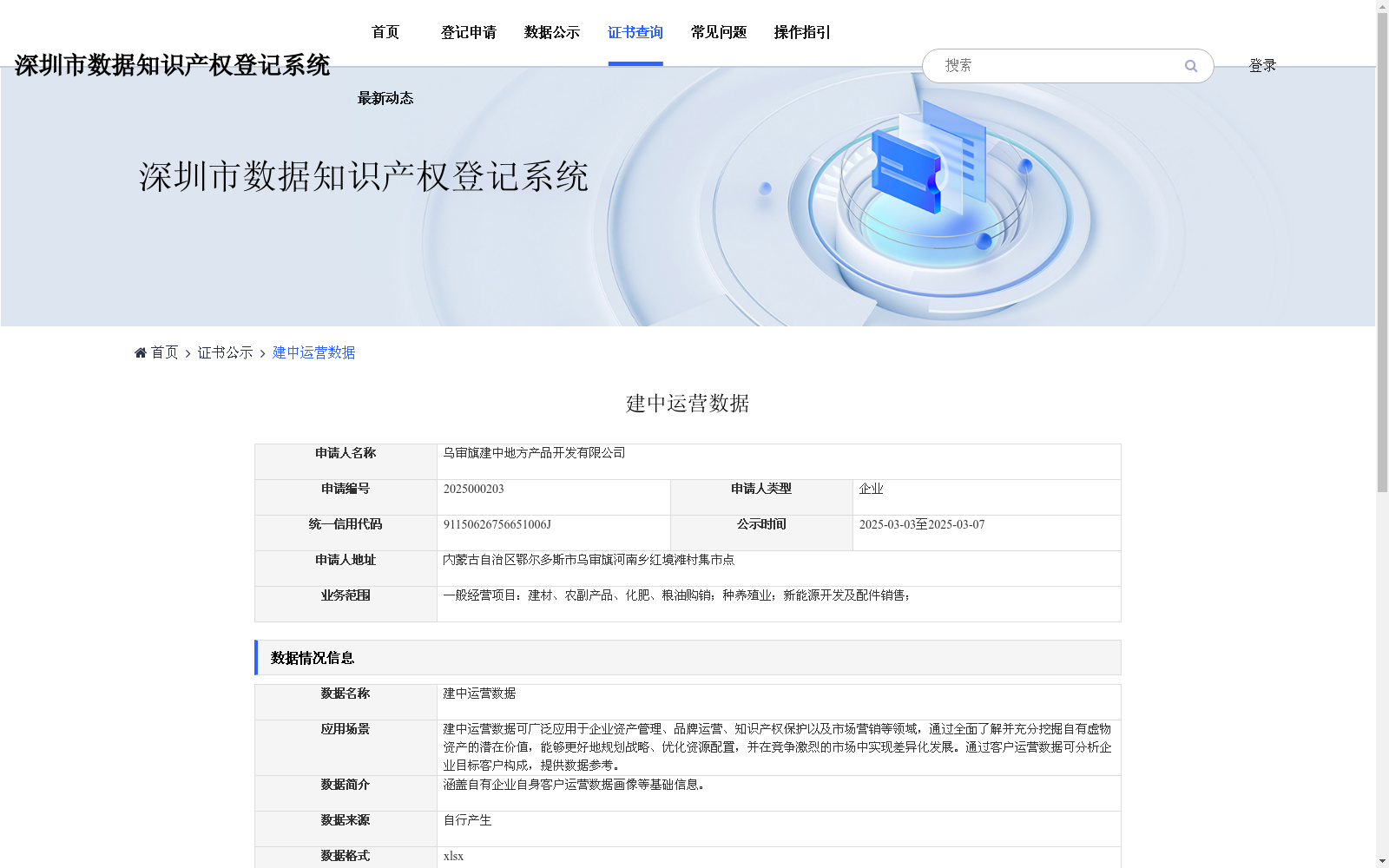Click the 首页 breadcrumb link

tap(164, 352)
